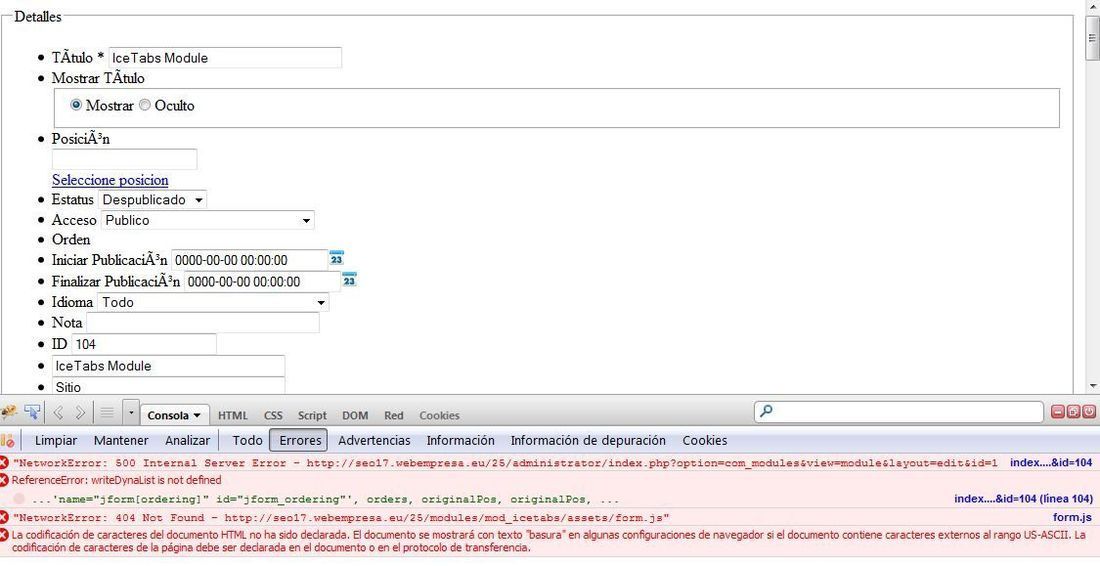This screenshot has width=1100, height=566.
Task: Click the IceTabs Module field below ID
Action: coord(168,366)
